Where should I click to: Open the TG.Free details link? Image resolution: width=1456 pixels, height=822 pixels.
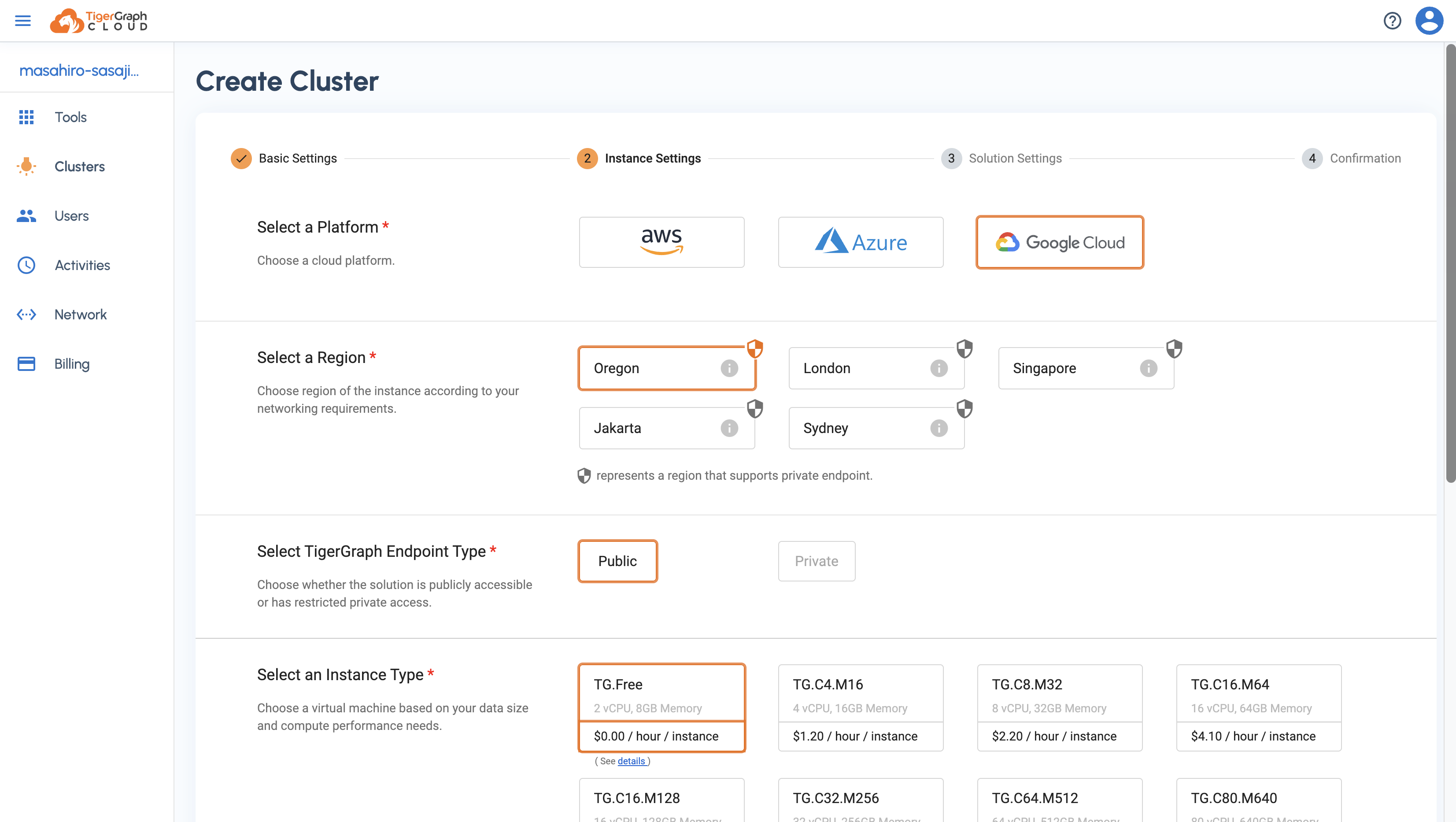[632, 761]
